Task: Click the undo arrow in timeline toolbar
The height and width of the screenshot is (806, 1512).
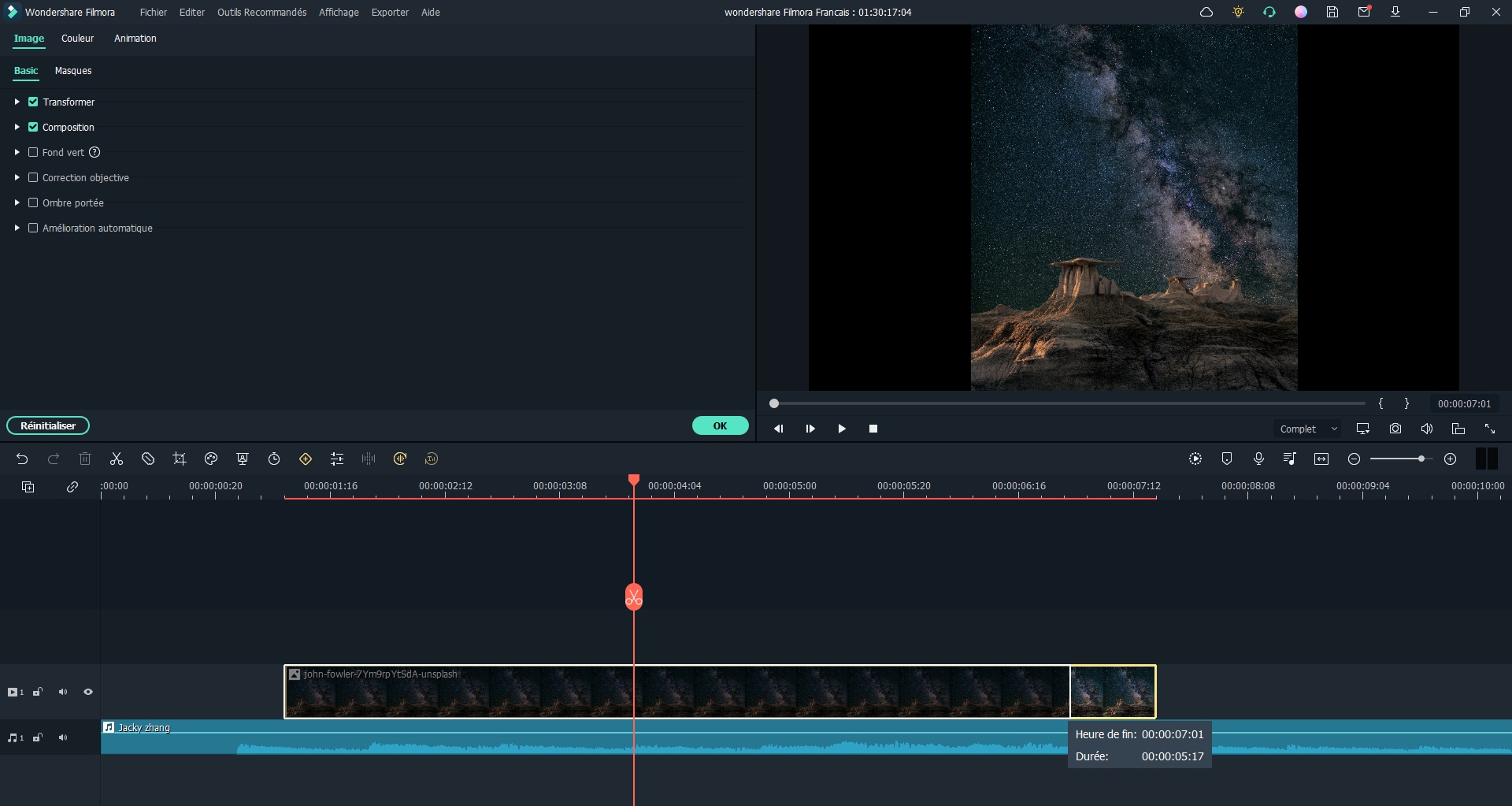Action: point(22,459)
